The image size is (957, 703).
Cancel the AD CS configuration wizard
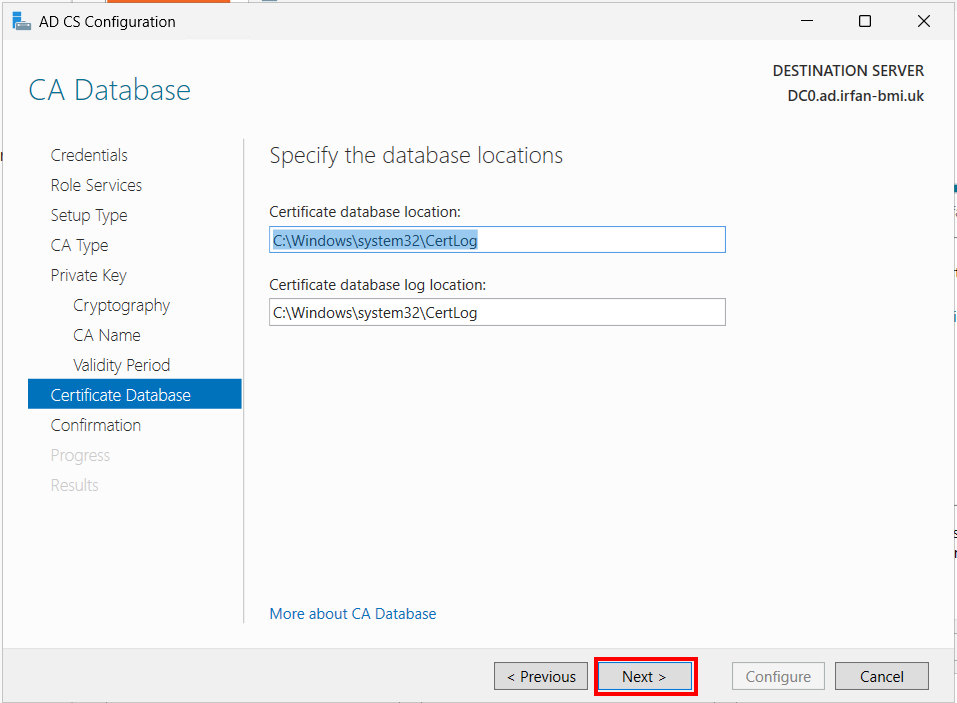tap(882, 676)
